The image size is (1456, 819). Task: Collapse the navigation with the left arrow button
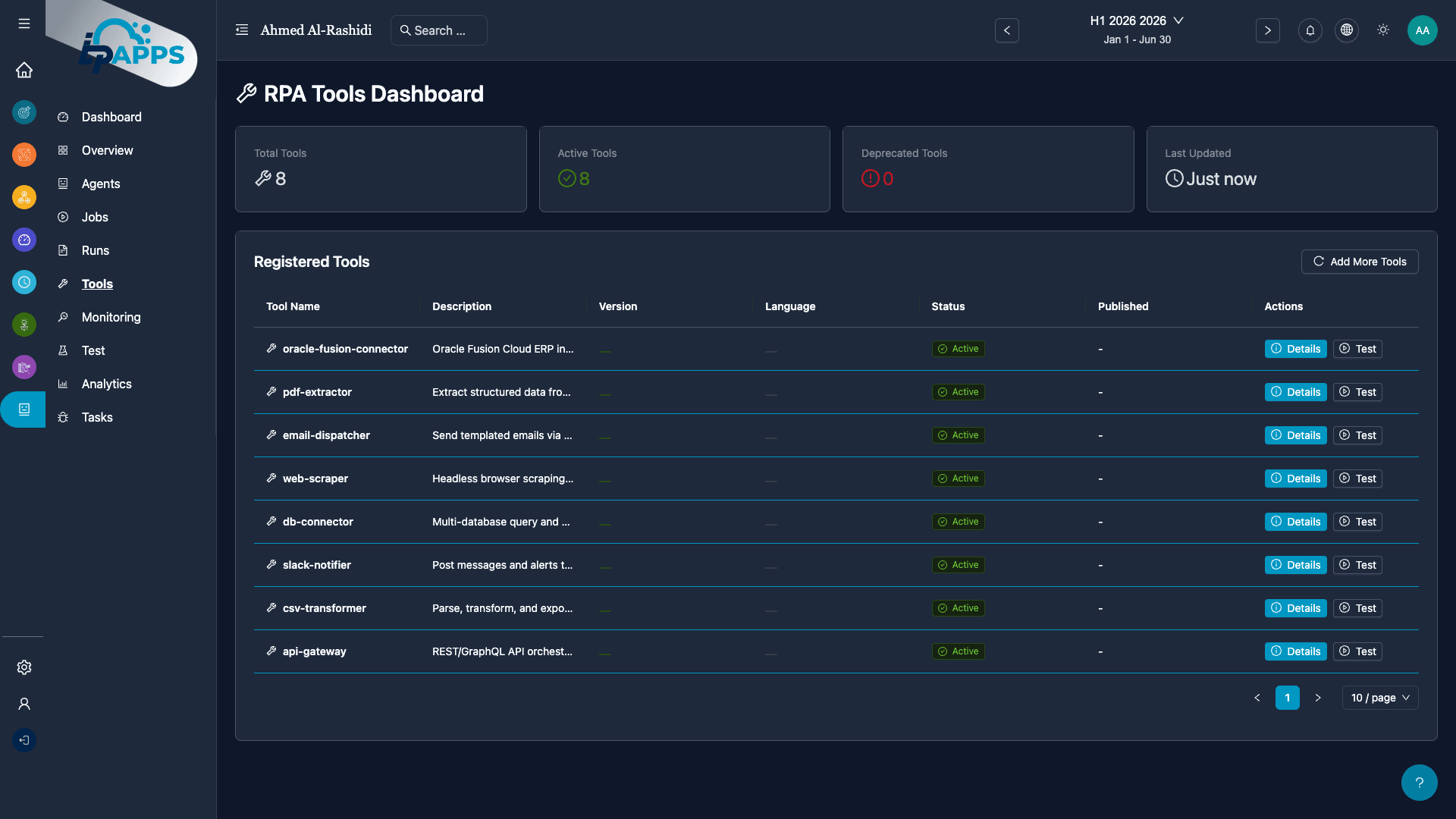tap(1006, 30)
